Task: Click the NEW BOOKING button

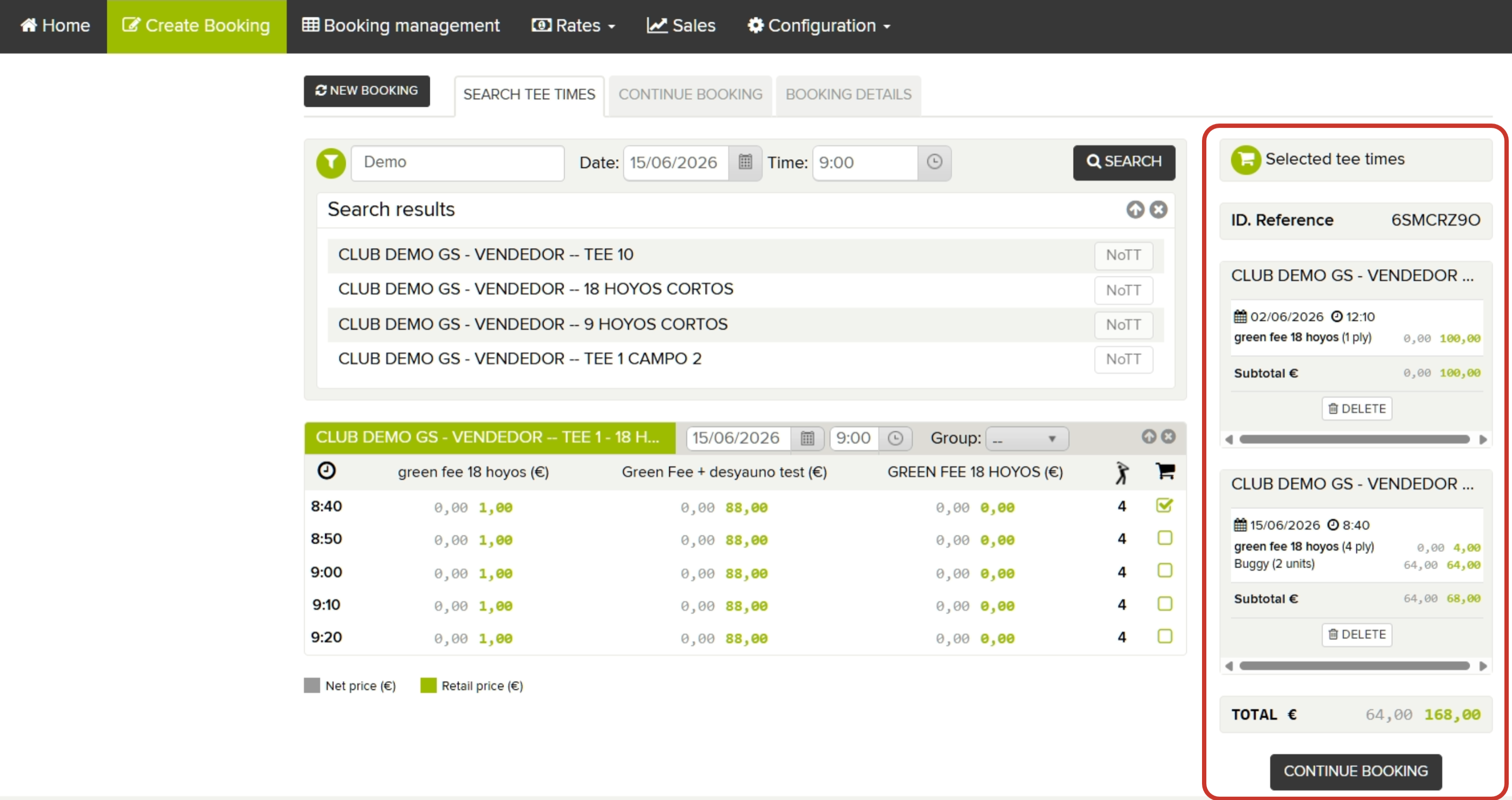Action: (367, 91)
